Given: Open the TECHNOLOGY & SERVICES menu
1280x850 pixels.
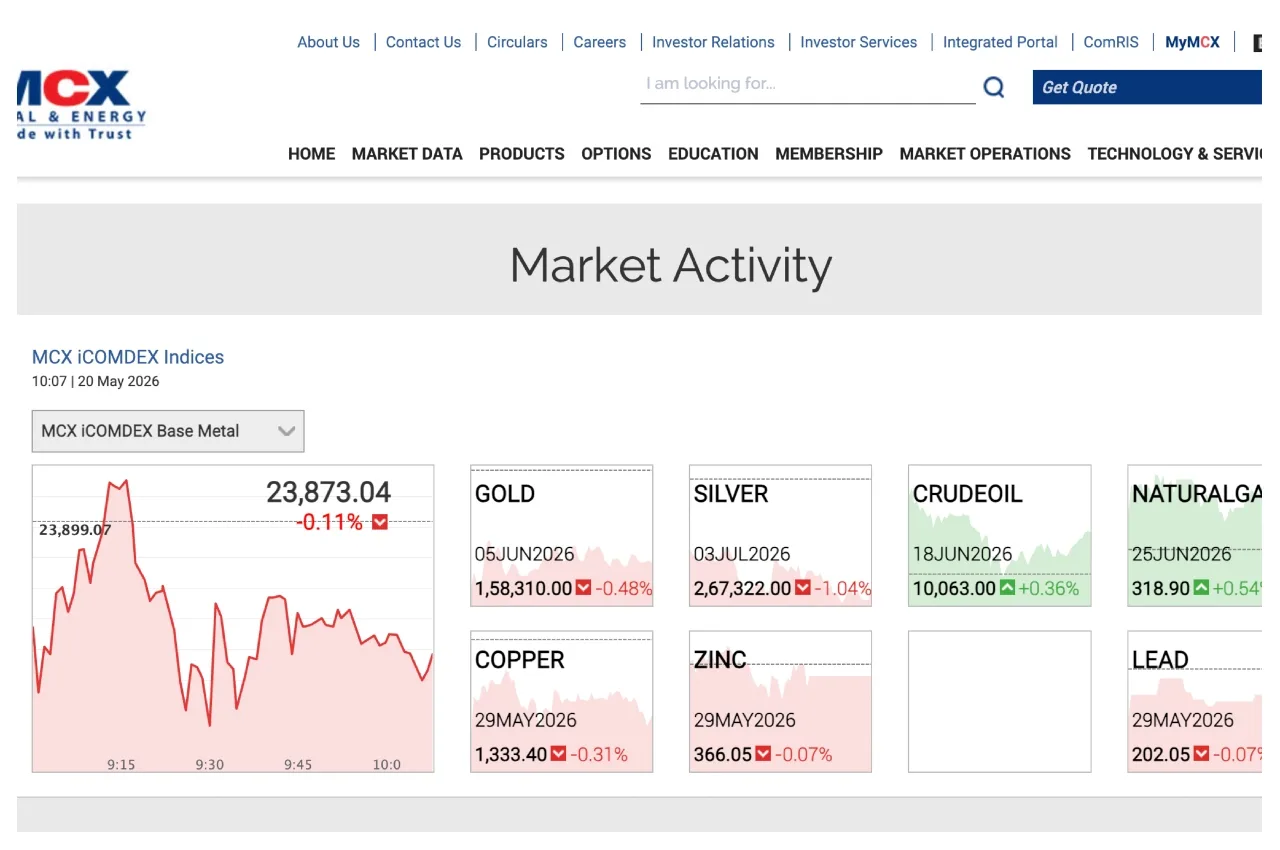Looking at the screenshot, I should pyautogui.click(x=1174, y=154).
